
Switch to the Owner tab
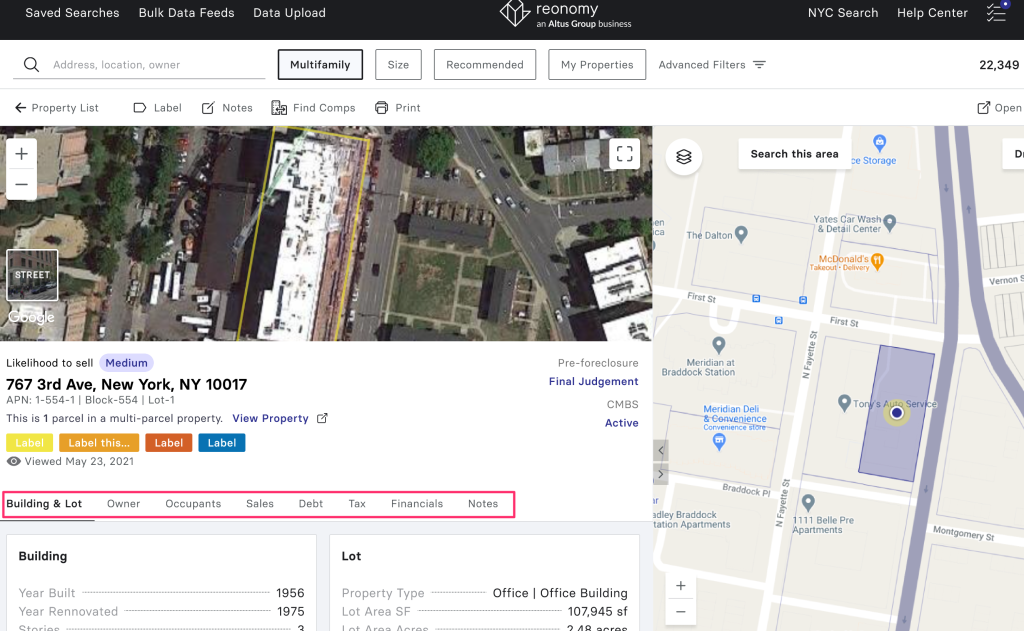click(124, 504)
